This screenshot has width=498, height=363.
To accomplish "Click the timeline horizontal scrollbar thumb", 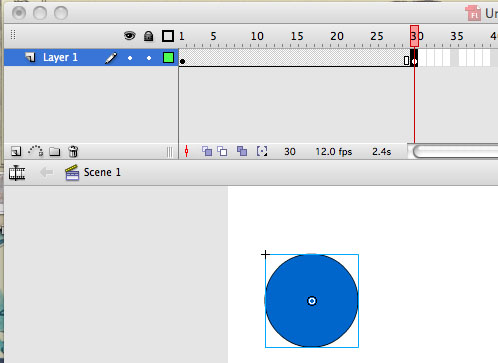I will 455,152.
